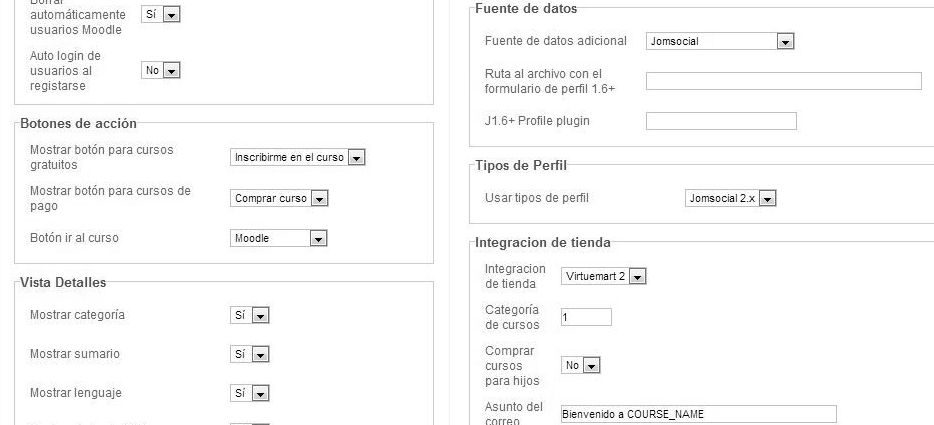Screen dimensions: 934x425
Task: Open the 'Mostrar sumario' dropdown
Action: click(250, 354)
